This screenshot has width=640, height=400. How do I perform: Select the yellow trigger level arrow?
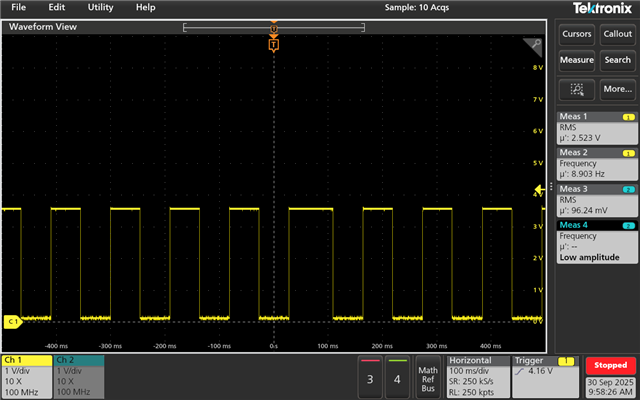[x=540, y=189]
